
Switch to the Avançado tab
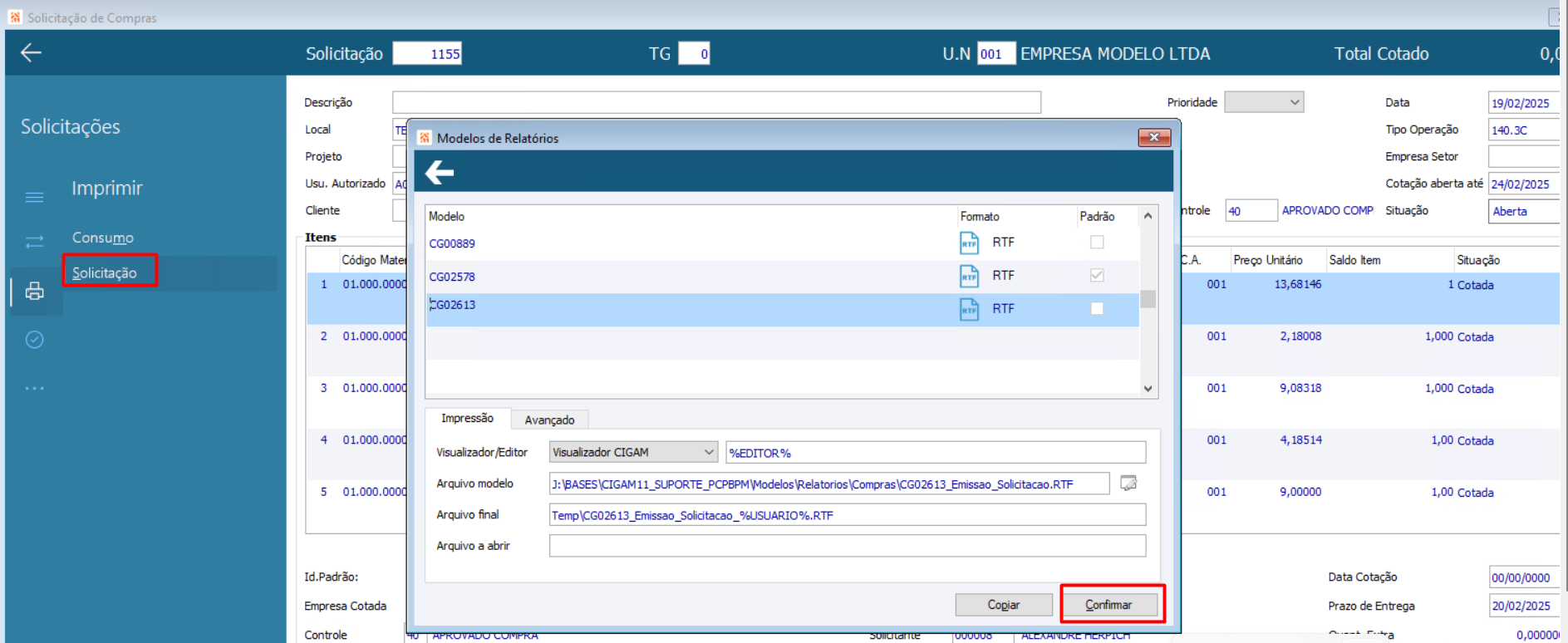[x=549, y=420]
